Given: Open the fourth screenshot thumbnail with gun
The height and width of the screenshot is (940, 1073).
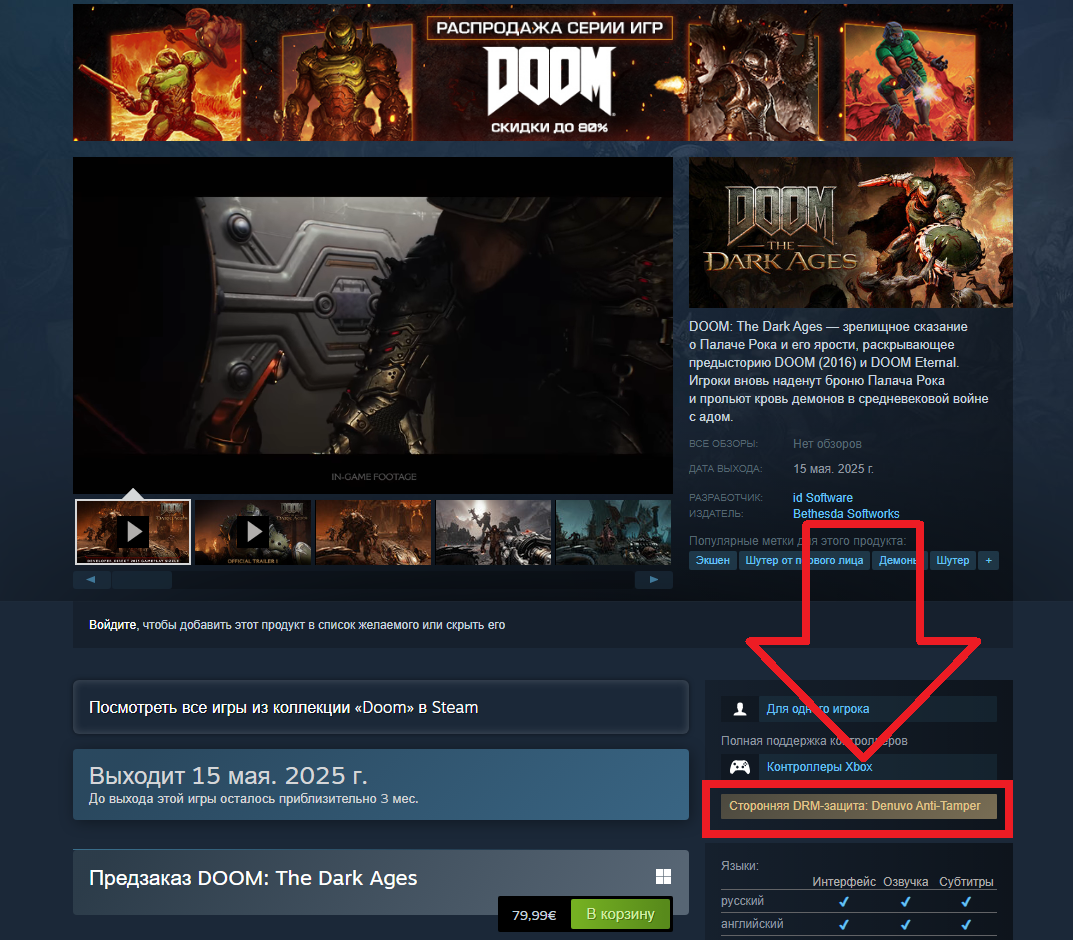Looking at the screenshot, I should tap(493, 532).
